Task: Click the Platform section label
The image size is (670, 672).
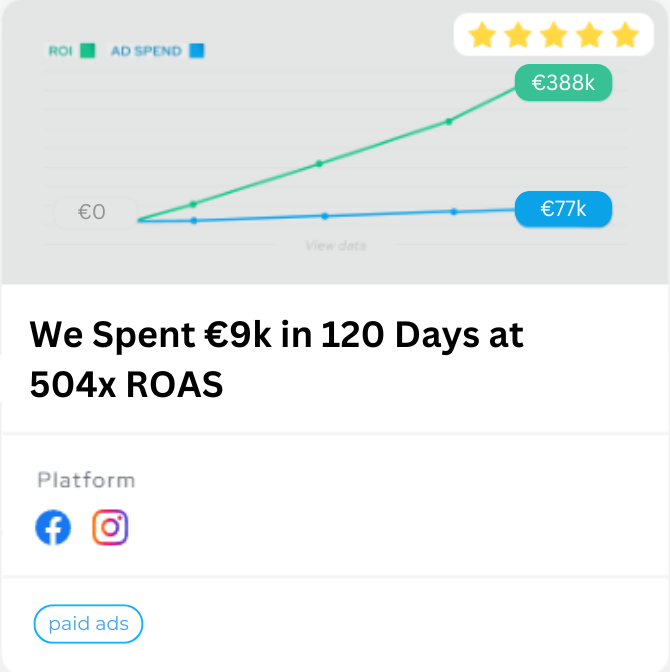Action: pyautogui.click(x=86, y=480)
